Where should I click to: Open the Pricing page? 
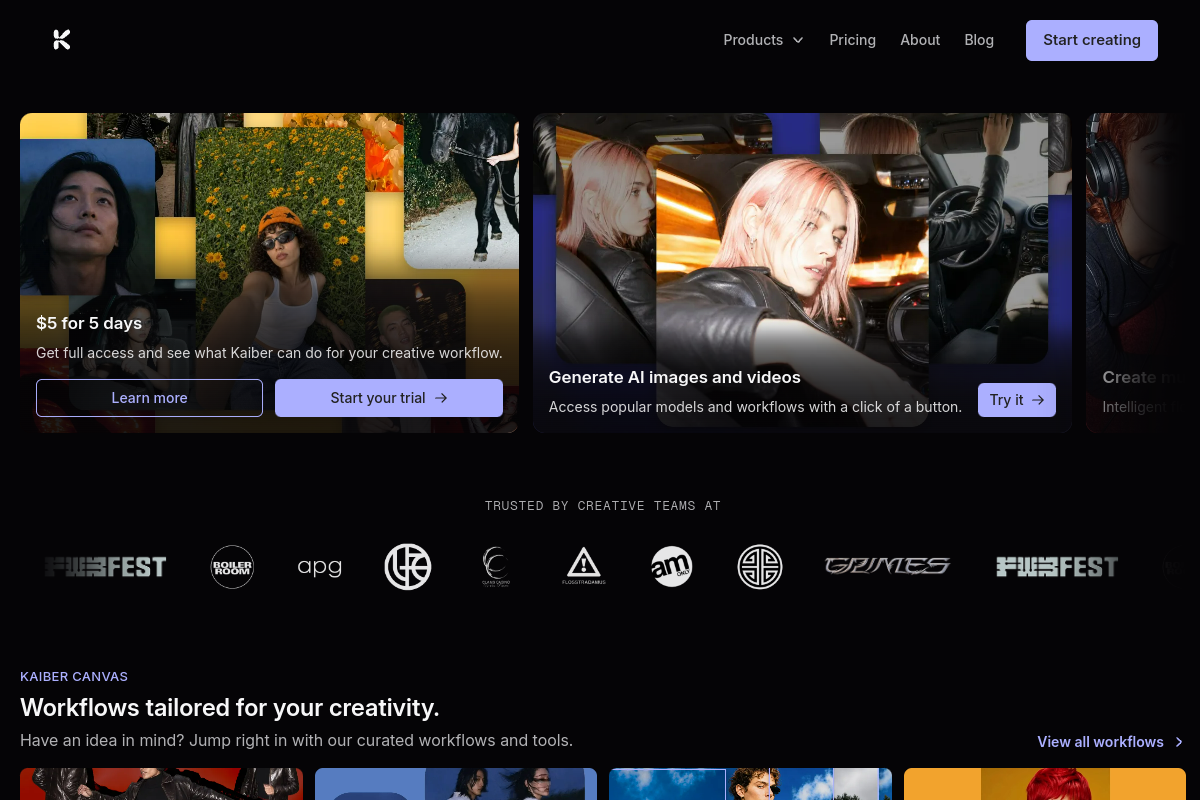tap(852, 40)
